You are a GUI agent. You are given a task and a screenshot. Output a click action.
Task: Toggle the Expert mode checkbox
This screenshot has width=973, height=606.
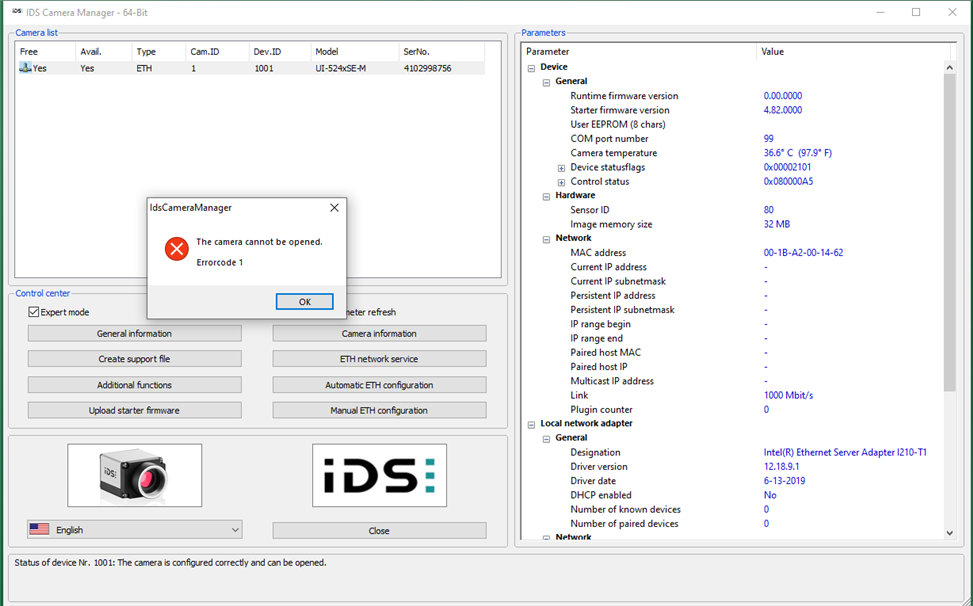click(x=34, y=312)
